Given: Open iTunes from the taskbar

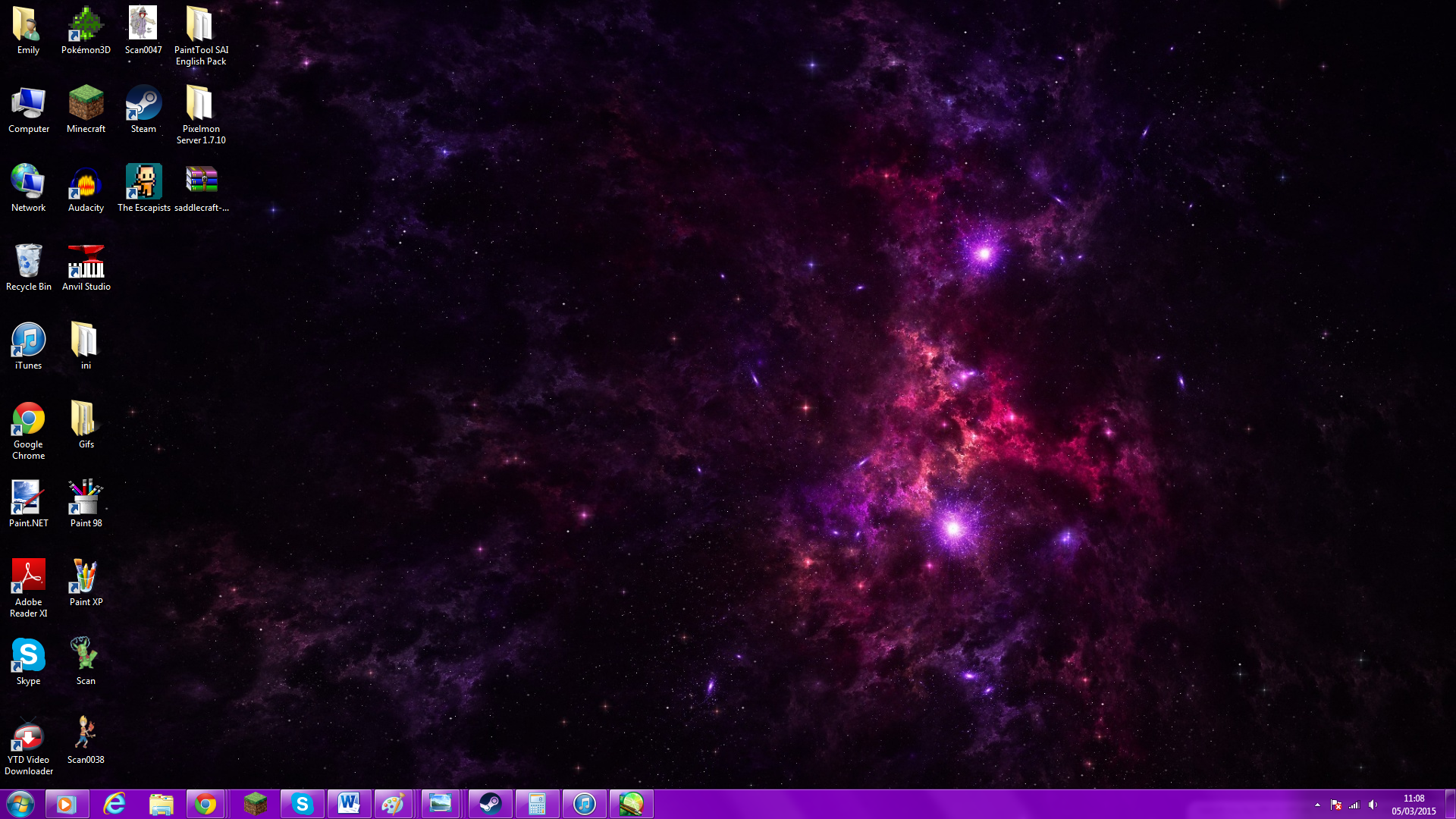Looking at the screenshot, I should click(584, 804).
